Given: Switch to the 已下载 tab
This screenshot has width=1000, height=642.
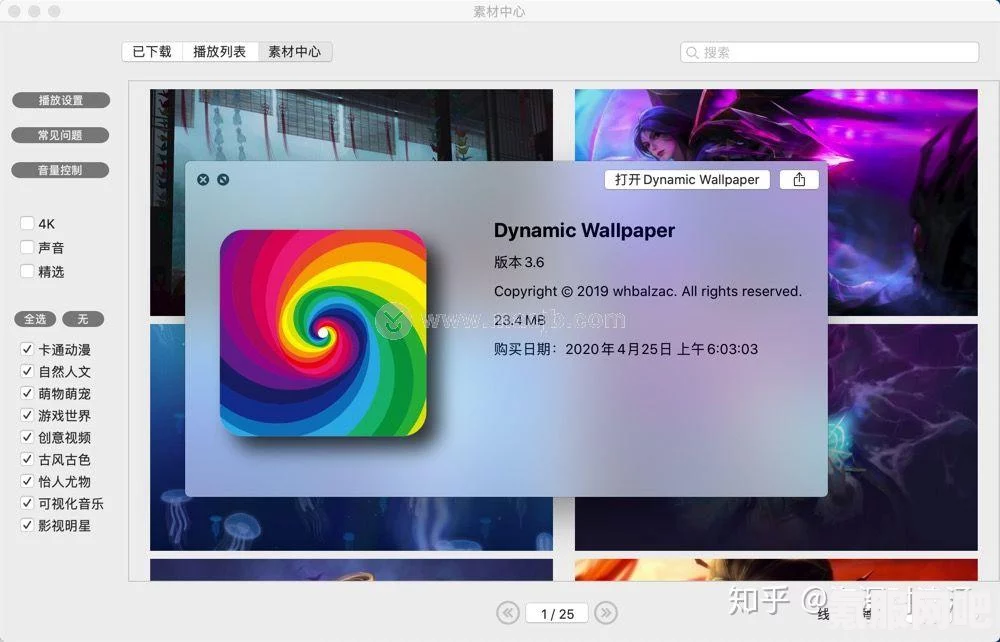Looking at the screenshot, I should (152, 52).
